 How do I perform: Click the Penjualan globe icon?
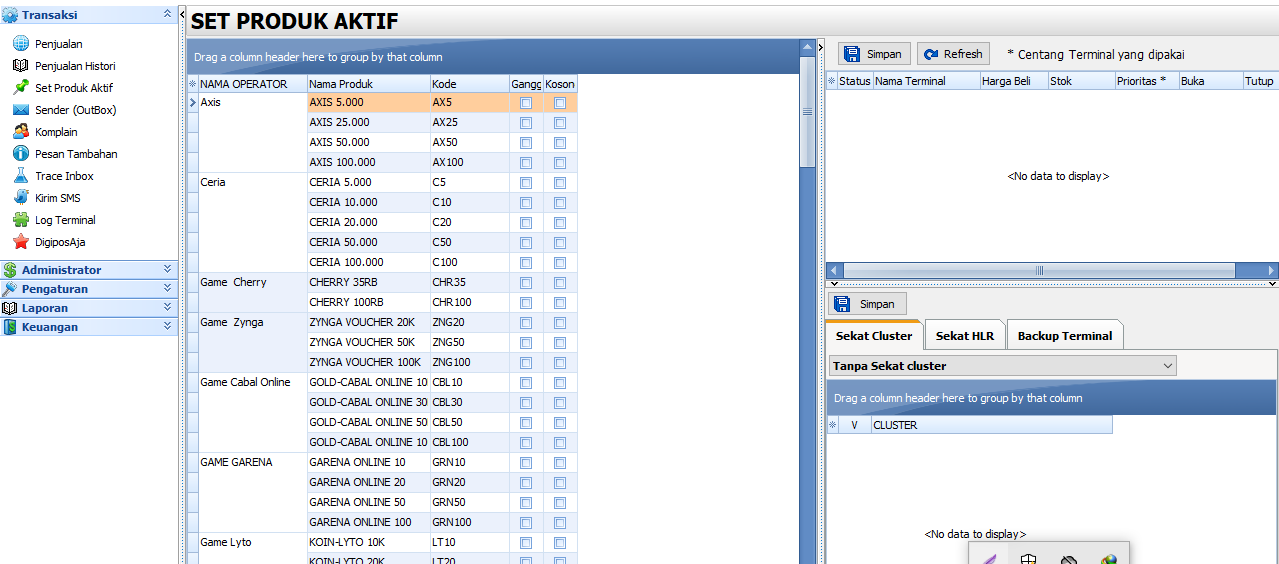(x=20, y=44)
